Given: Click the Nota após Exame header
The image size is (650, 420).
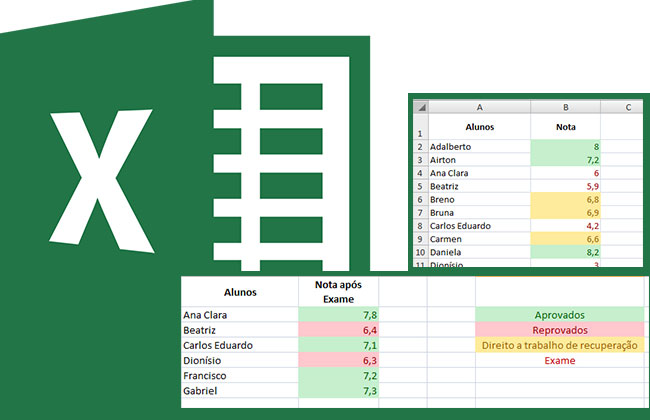Looking at the screenshot, I should [x=338, y=292].
